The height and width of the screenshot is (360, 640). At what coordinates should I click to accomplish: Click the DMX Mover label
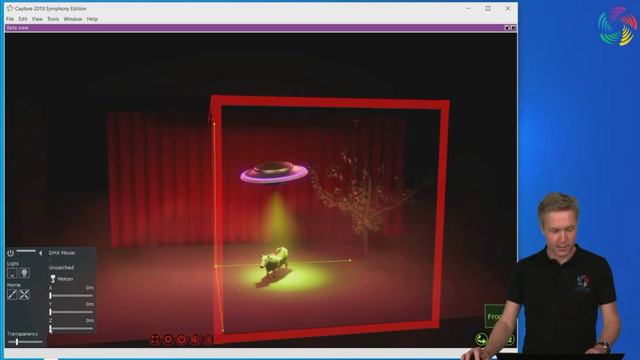(62, 253)
